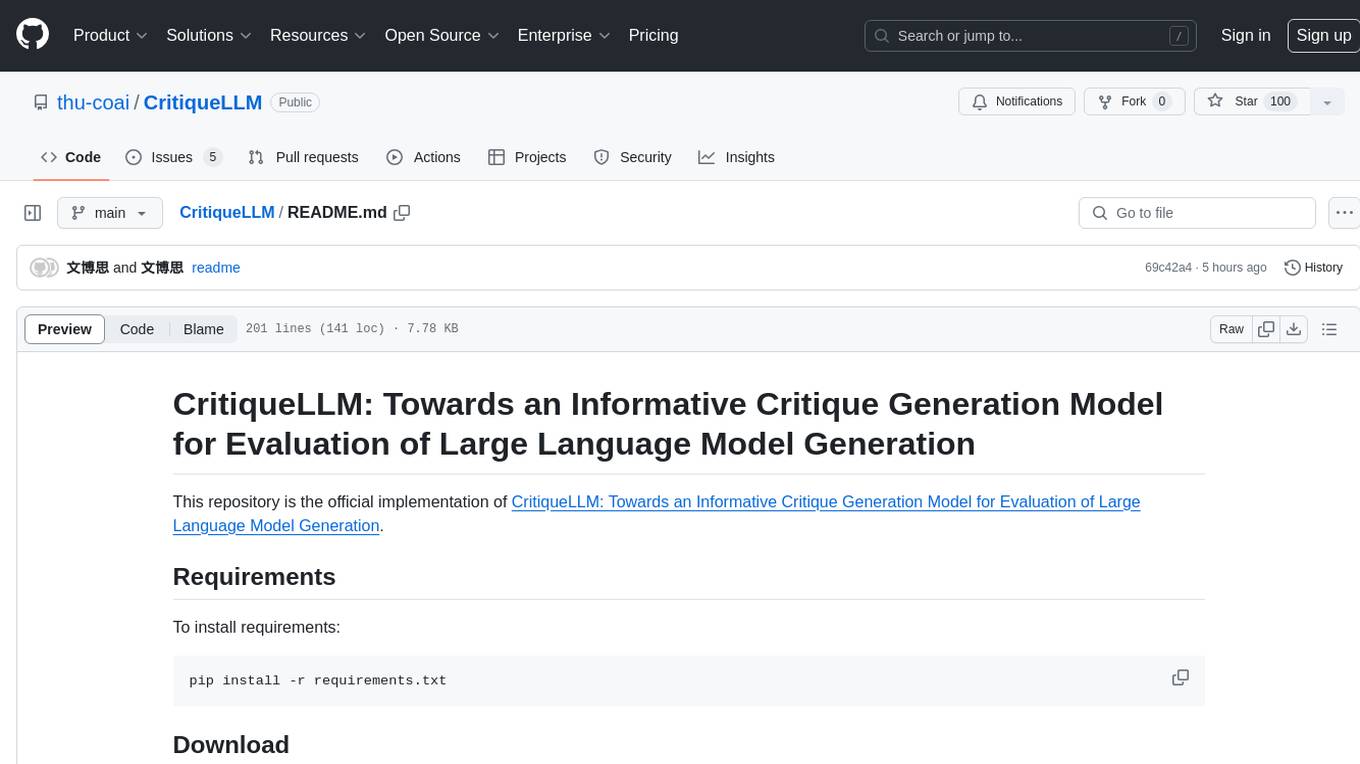Open the readme commit message link
Viewport: 1360px width, 764px height.
[x=216, y=267]
